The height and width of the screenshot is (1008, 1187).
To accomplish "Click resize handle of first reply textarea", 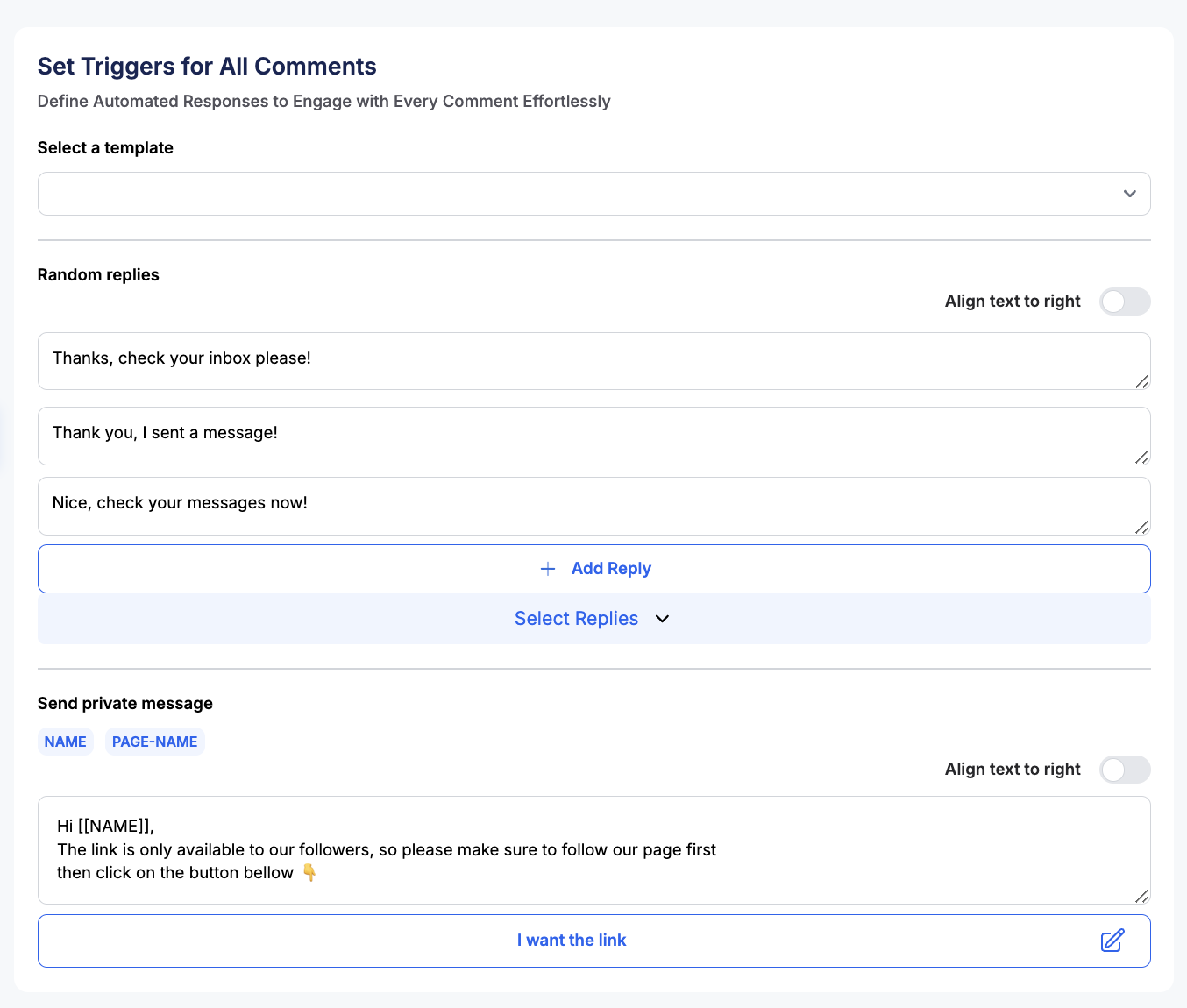I will pos(1141,381).
